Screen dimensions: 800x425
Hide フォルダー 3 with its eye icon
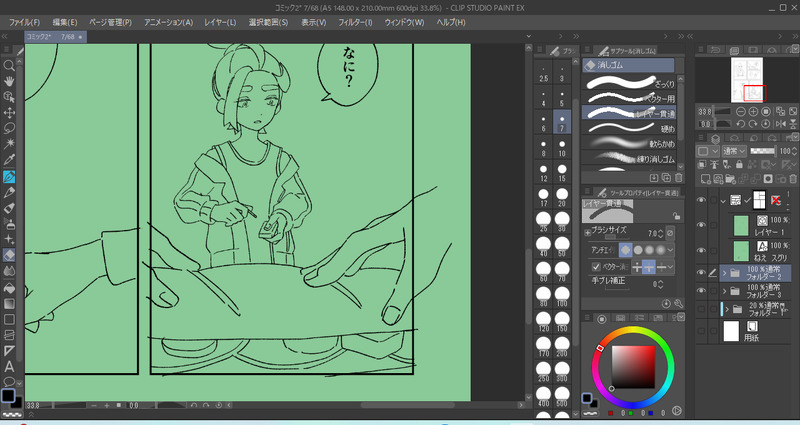701,291
